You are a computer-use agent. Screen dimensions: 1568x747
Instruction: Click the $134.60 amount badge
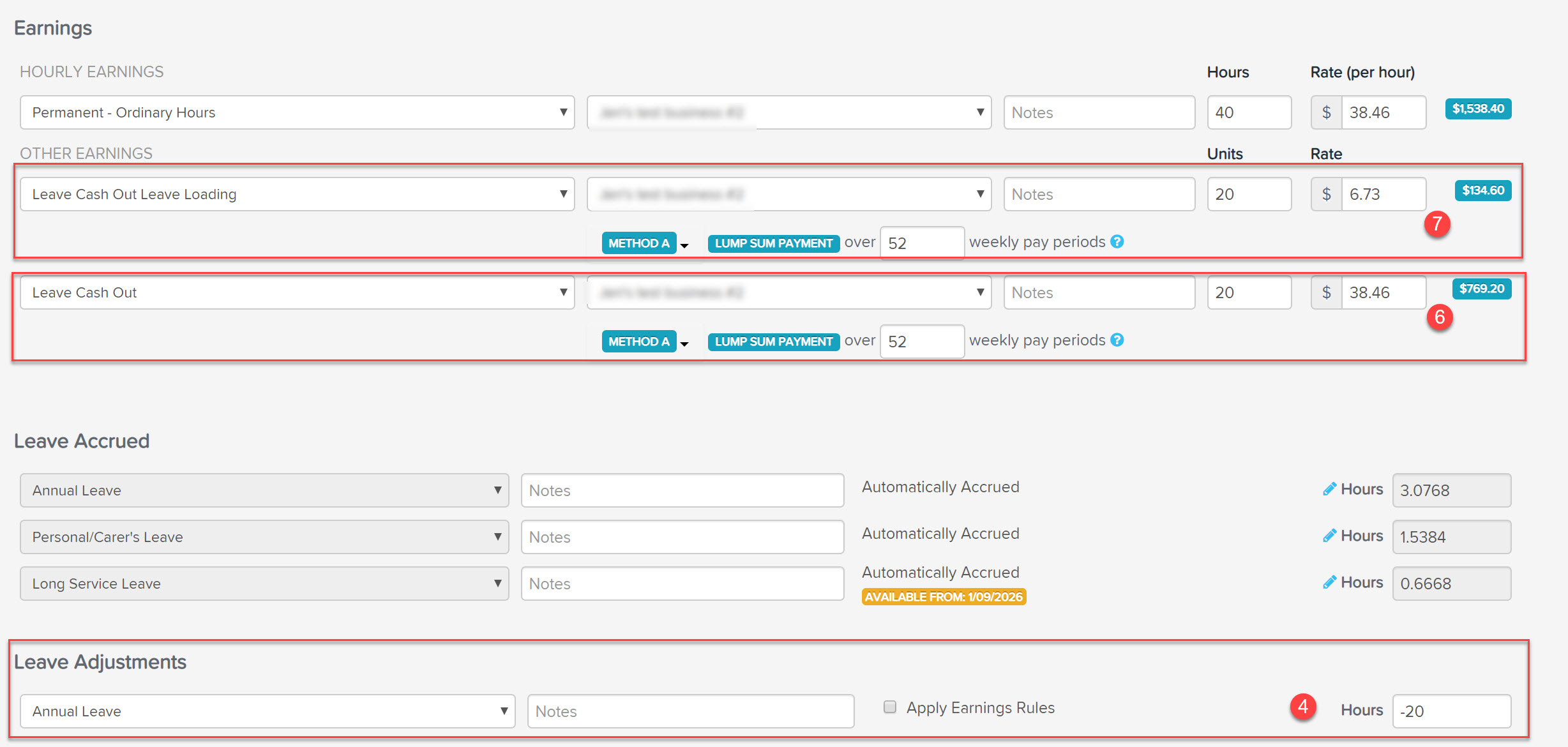1482,190
